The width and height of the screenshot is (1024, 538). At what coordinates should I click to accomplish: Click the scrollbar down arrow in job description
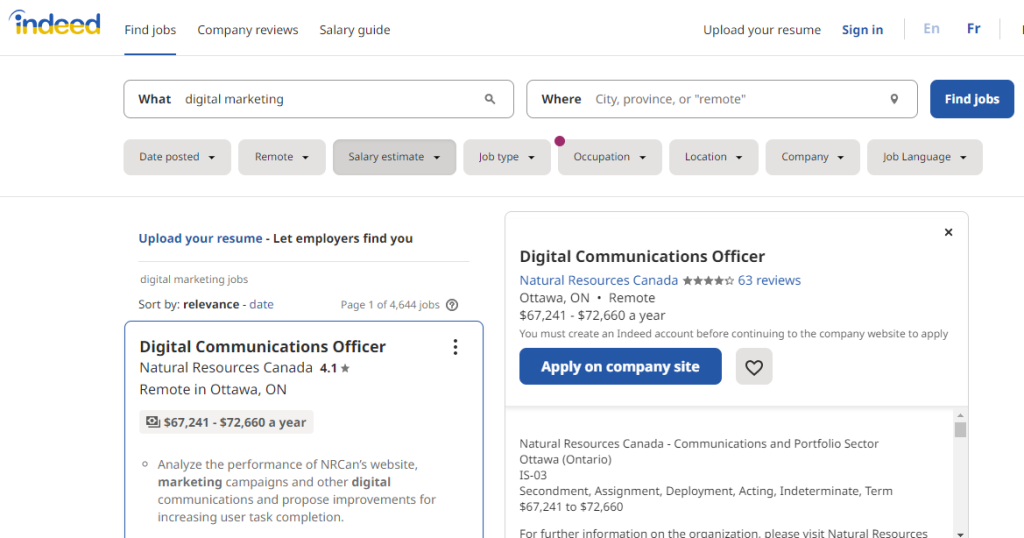click(x=960, y=533)
